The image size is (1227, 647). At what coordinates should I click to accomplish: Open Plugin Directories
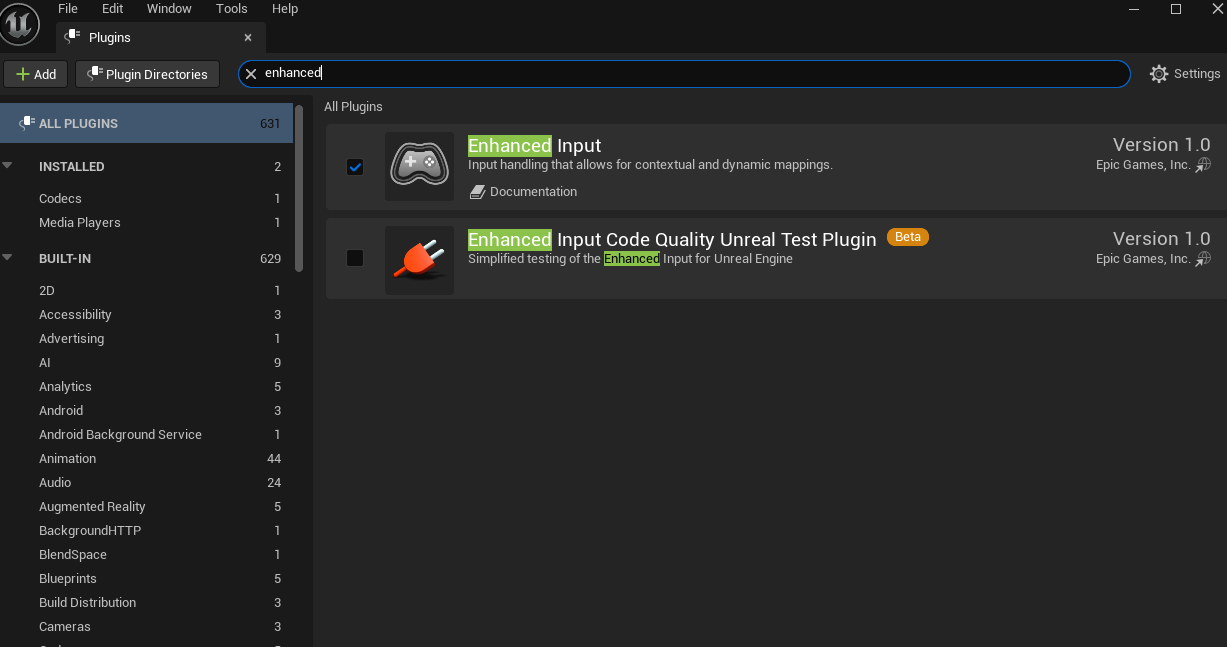tap(148, 74)
